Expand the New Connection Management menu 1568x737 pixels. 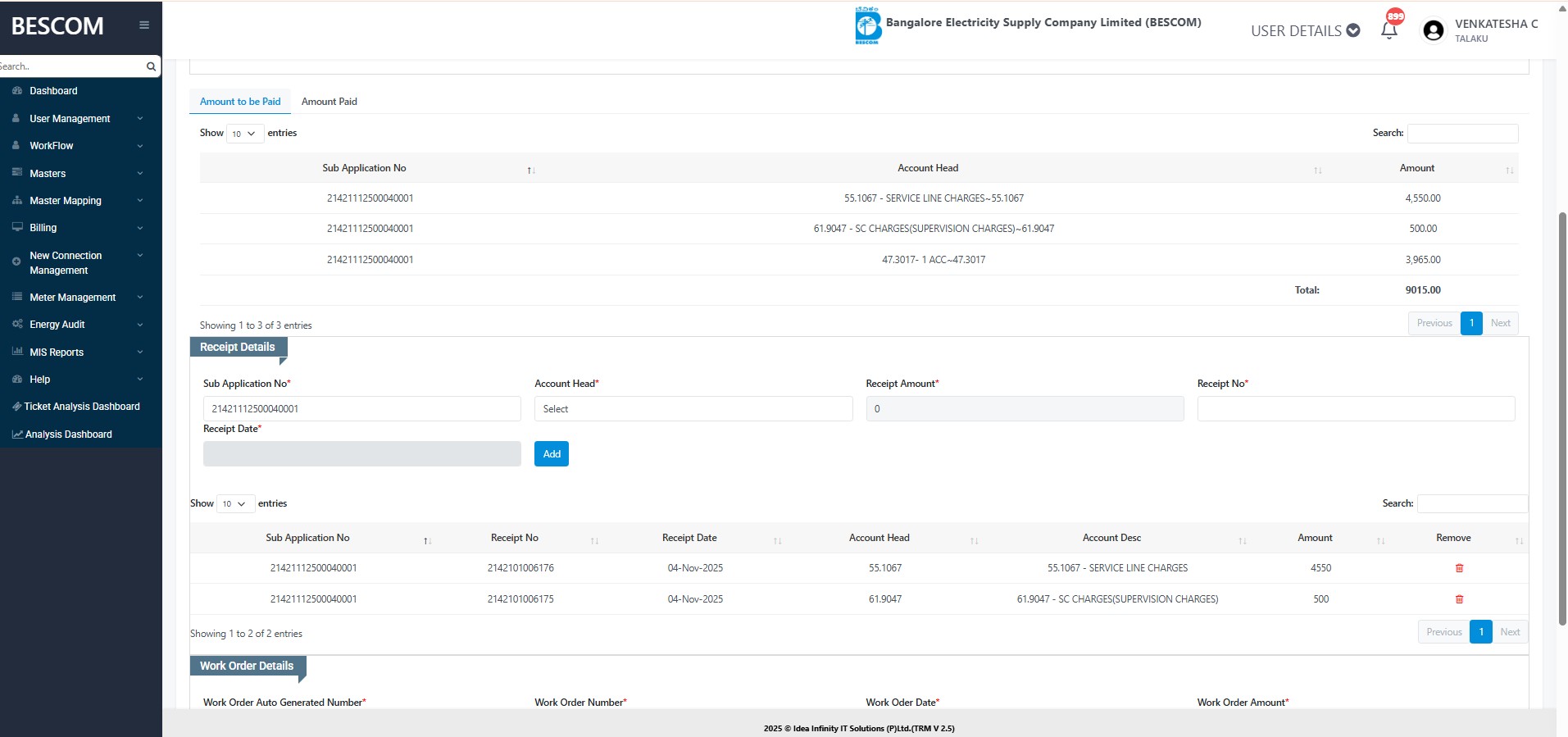click(80, 262)
